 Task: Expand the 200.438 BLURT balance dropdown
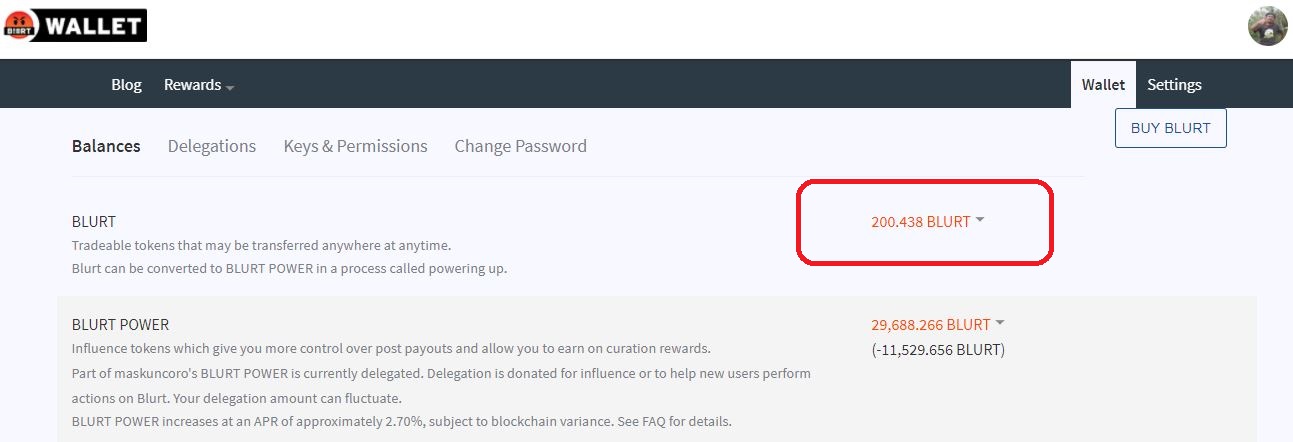(920, 222)
